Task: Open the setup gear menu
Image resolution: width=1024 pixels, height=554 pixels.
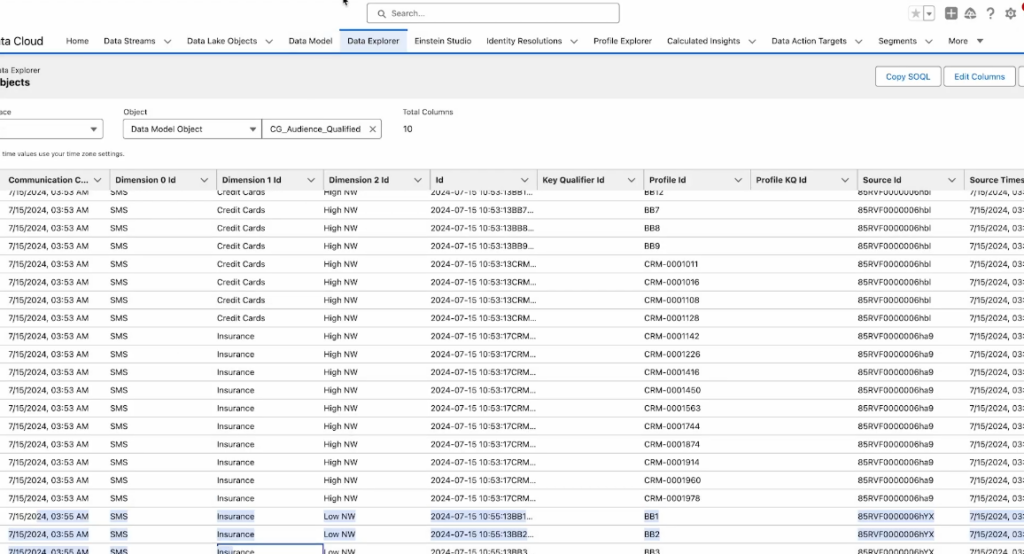Action: click(1009, 14)
